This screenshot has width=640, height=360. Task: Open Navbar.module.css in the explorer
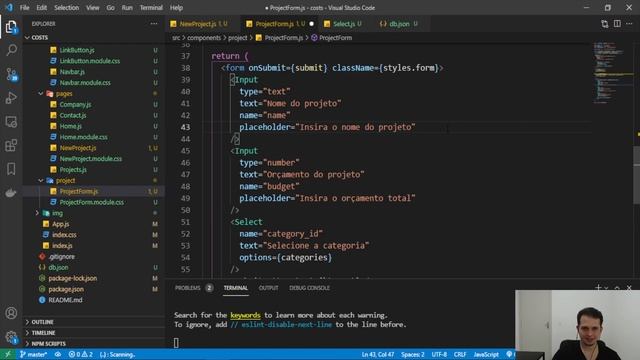(x=85, y=82)
